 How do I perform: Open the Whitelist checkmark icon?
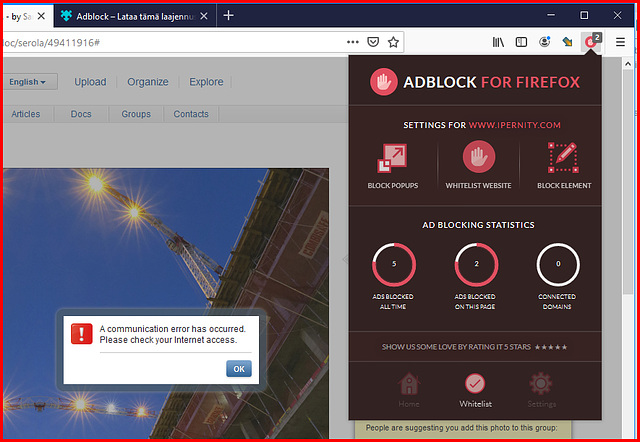[475, 384]
